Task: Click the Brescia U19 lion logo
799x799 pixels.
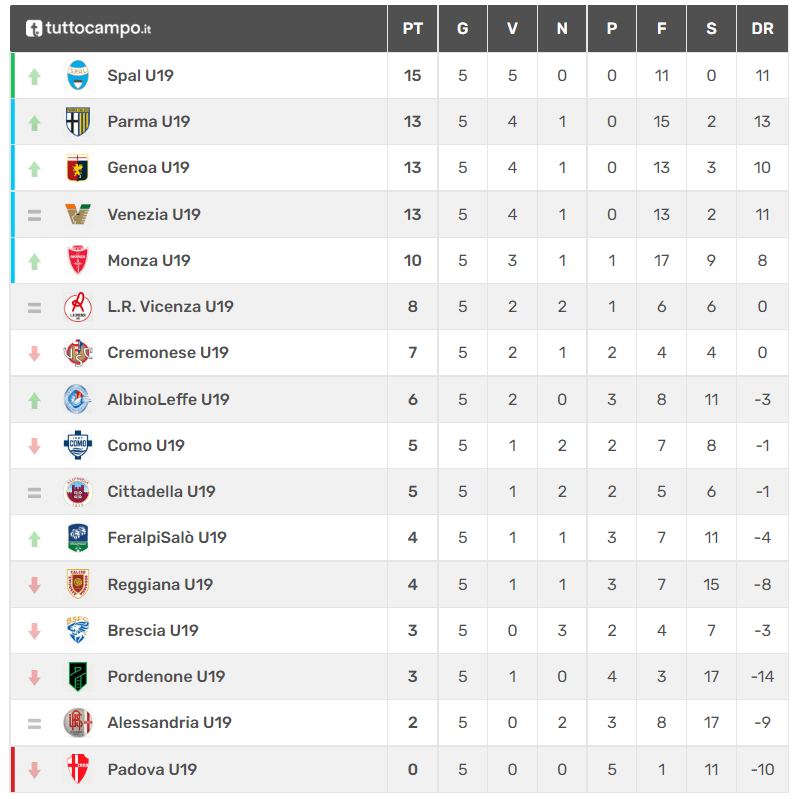Action: point(78,630)
